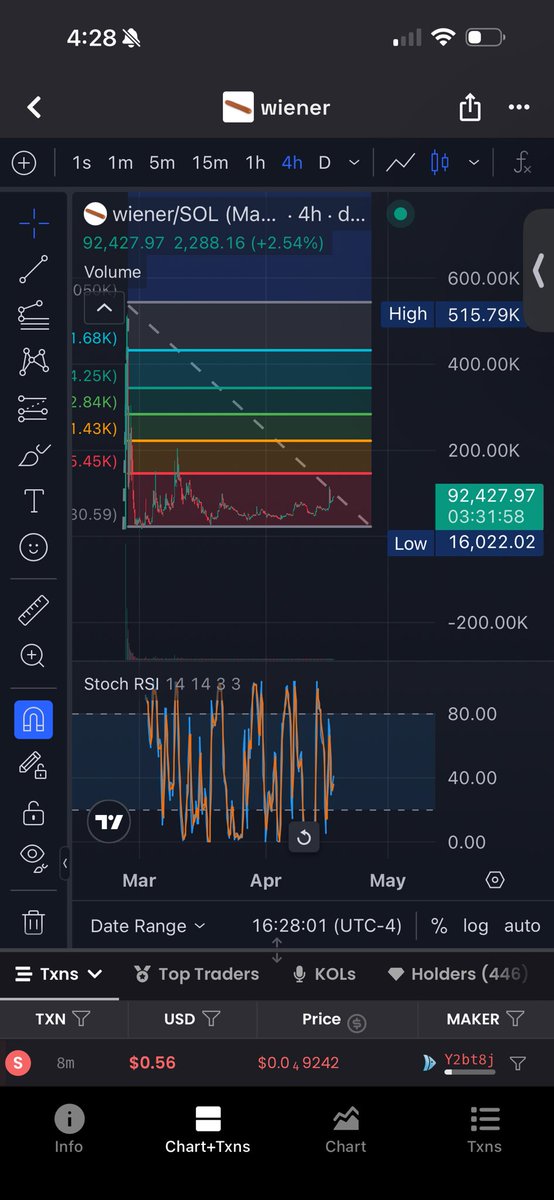This screenshot has width=554, height=1200.
Task: Add a symbol with the plus circle
Action: (23, 162)
